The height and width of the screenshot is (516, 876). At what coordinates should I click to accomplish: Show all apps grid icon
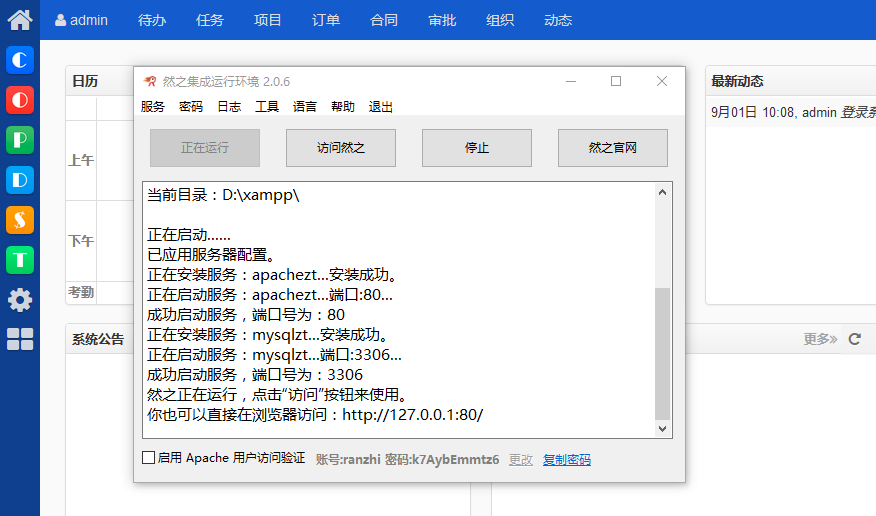click(20, 339)
